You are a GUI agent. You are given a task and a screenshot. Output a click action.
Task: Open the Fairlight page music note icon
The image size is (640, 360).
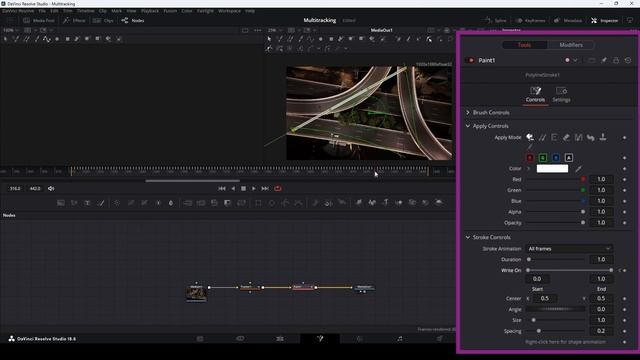pyautogui.click(x=400, y=338)
